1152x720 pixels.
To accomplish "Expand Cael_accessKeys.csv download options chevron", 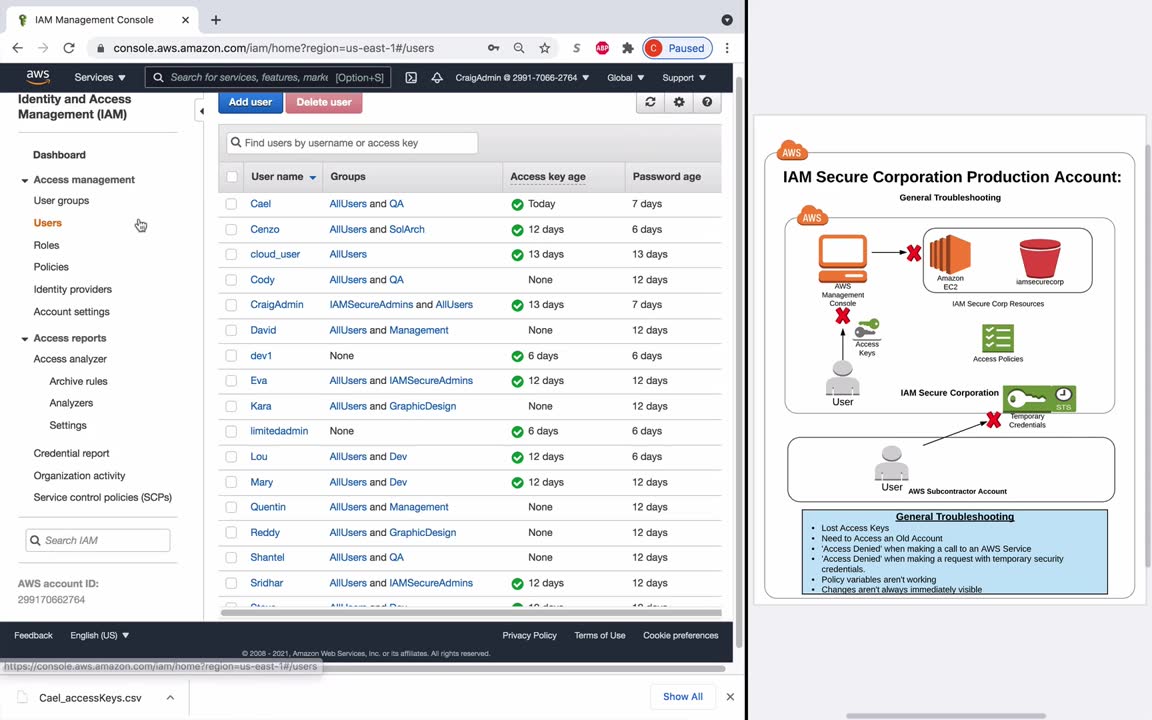I will click(x=170, y=697).
